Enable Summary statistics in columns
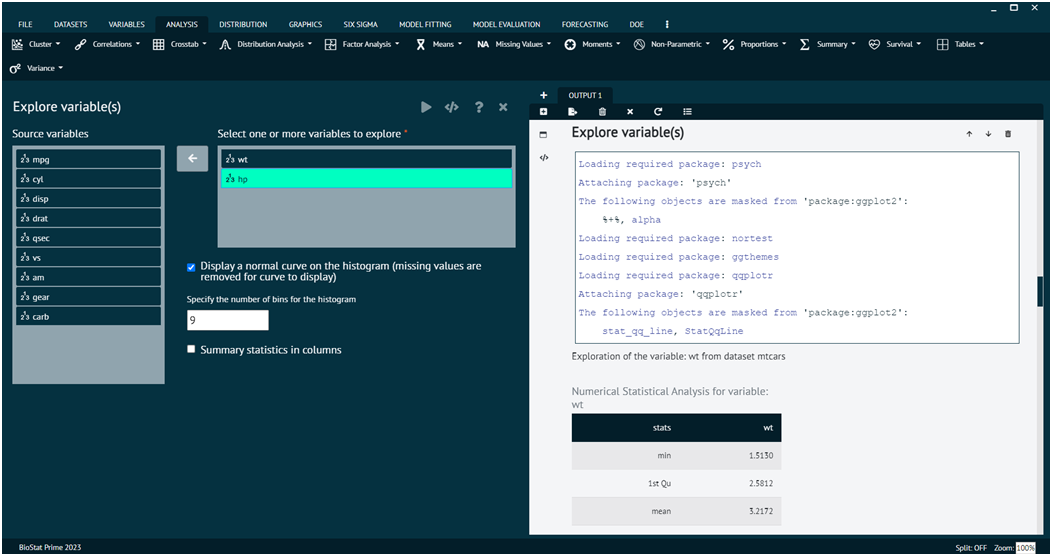This screenshot has width=1052, height=556. (191, 349)
